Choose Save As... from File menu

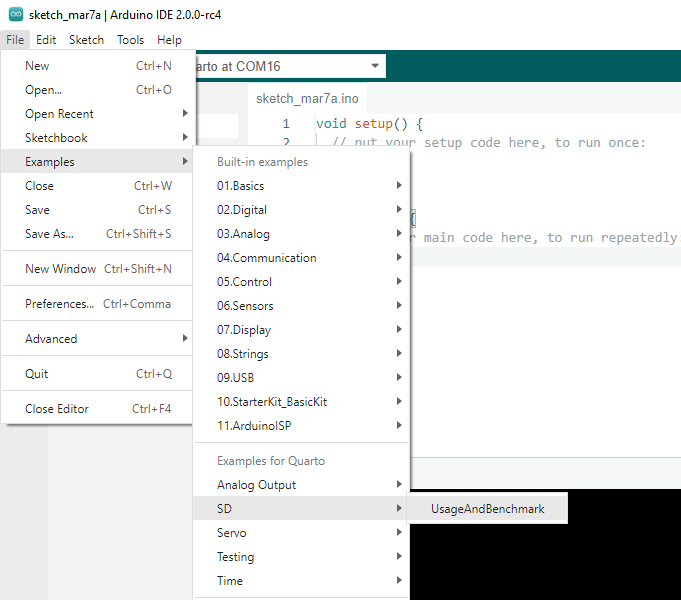tap(50, 234)
